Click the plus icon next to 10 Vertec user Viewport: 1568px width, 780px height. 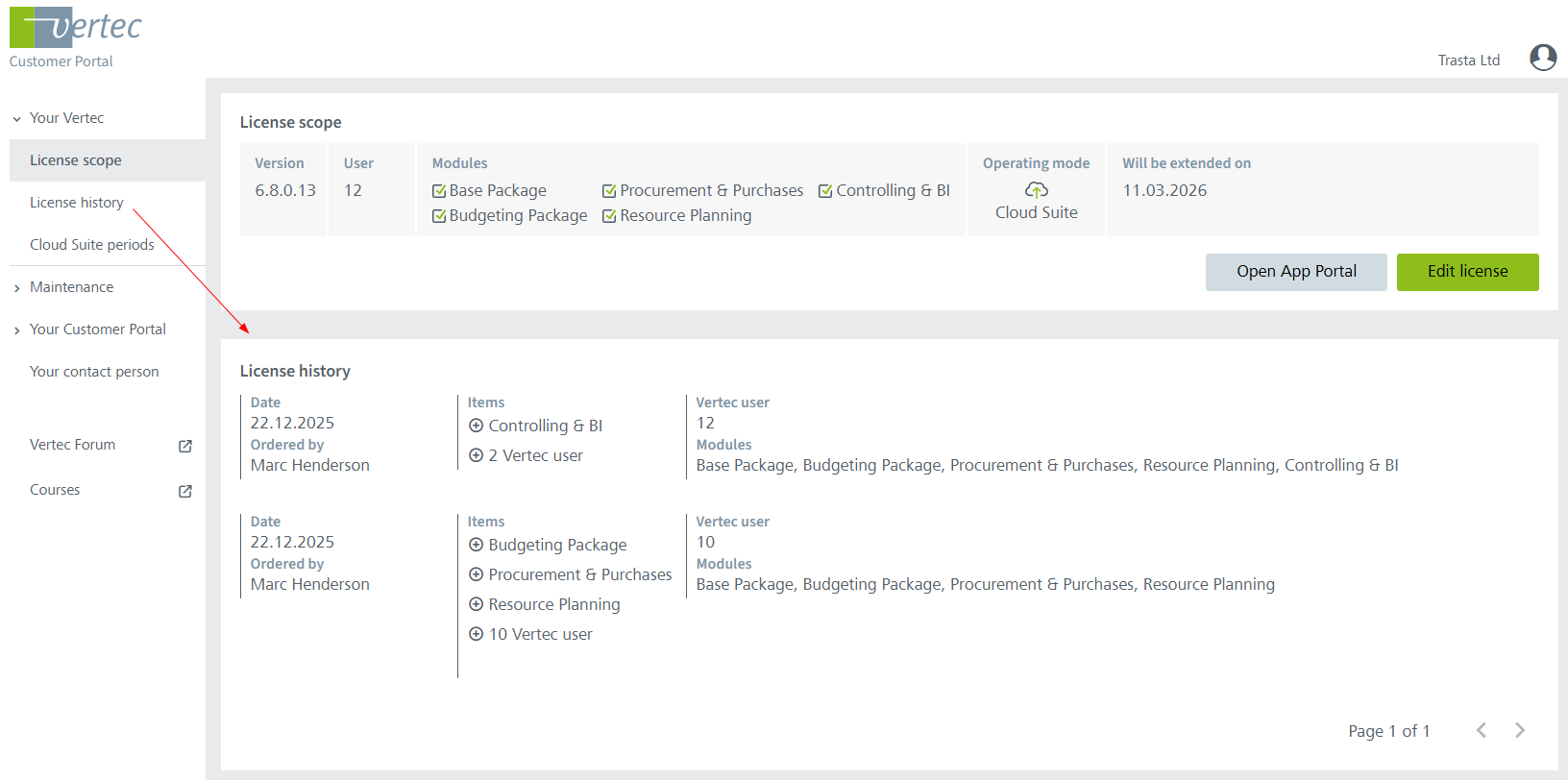pyautogui.click(x=476, y=634)
